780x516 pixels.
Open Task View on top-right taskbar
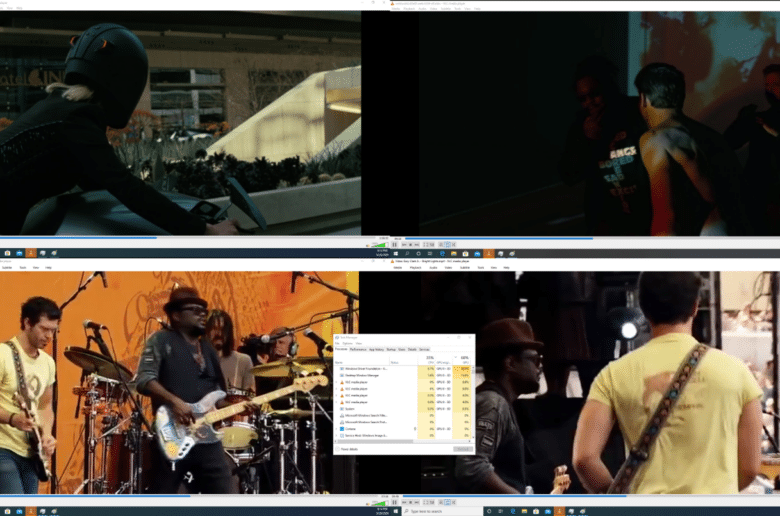pos(430,254)
